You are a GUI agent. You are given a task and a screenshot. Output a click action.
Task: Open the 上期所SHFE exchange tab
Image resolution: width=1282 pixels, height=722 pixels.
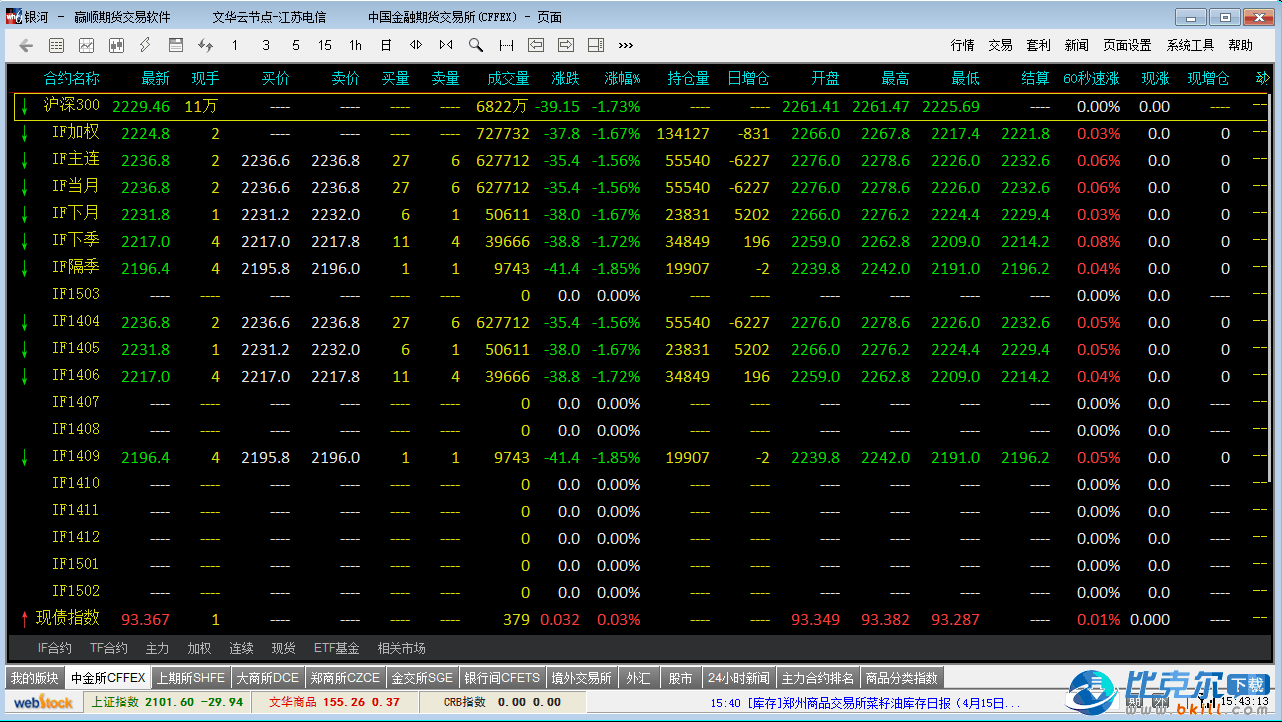point(191,678)
